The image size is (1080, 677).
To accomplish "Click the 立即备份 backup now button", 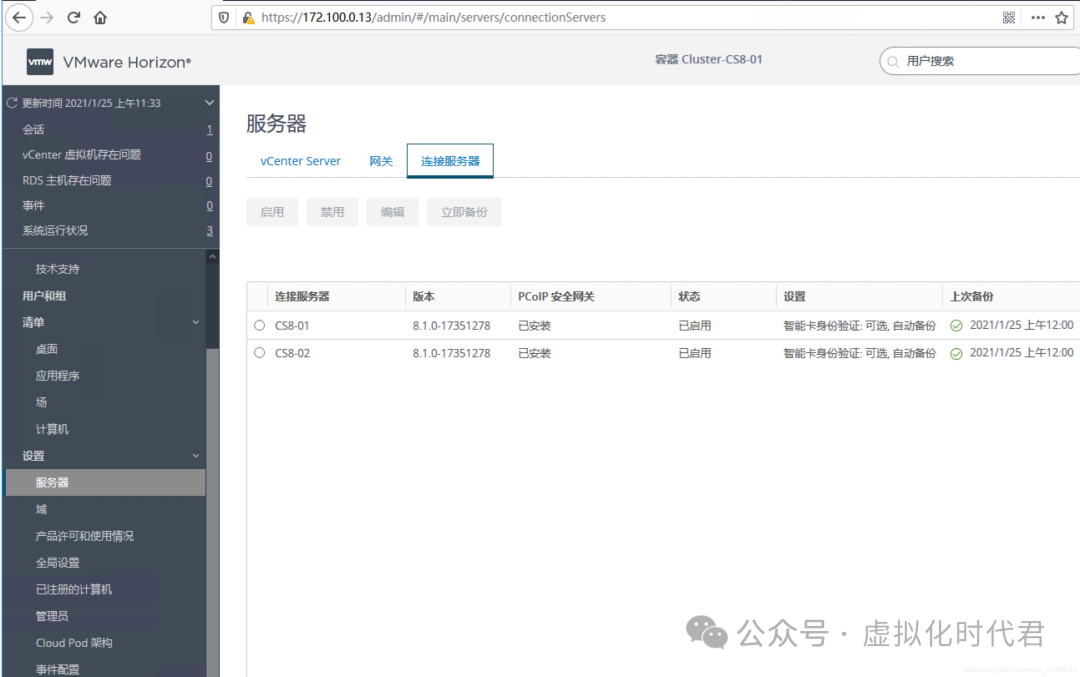I will (x=464, y=212).
